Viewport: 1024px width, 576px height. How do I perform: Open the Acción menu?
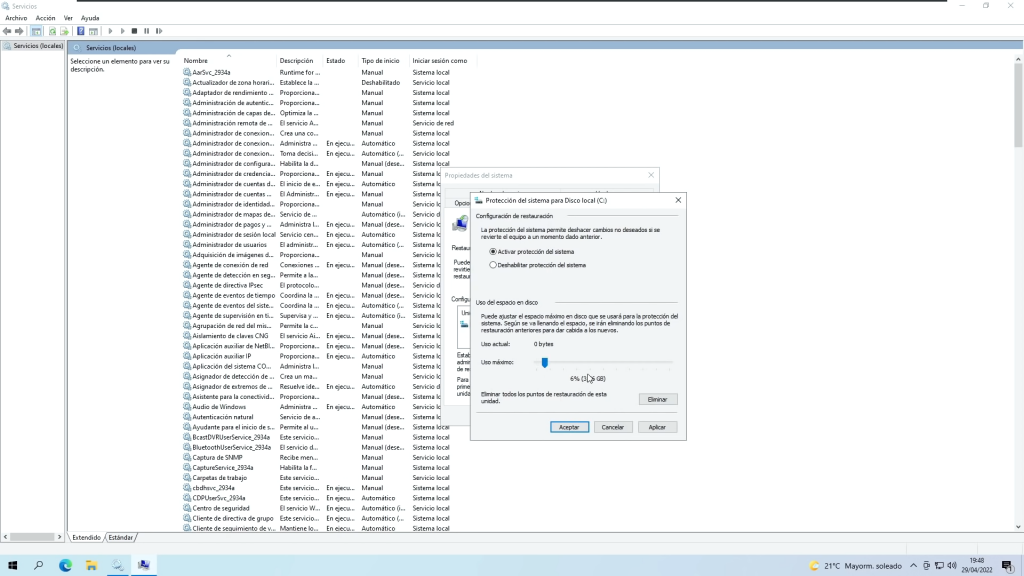click(45, 18)
